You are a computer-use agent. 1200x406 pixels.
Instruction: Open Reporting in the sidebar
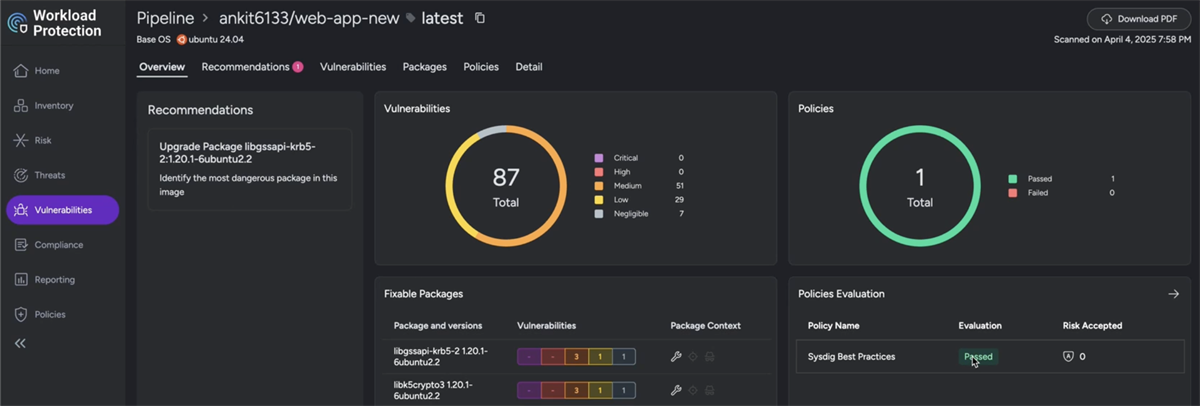pyautogui.click(x=54, y=280)
